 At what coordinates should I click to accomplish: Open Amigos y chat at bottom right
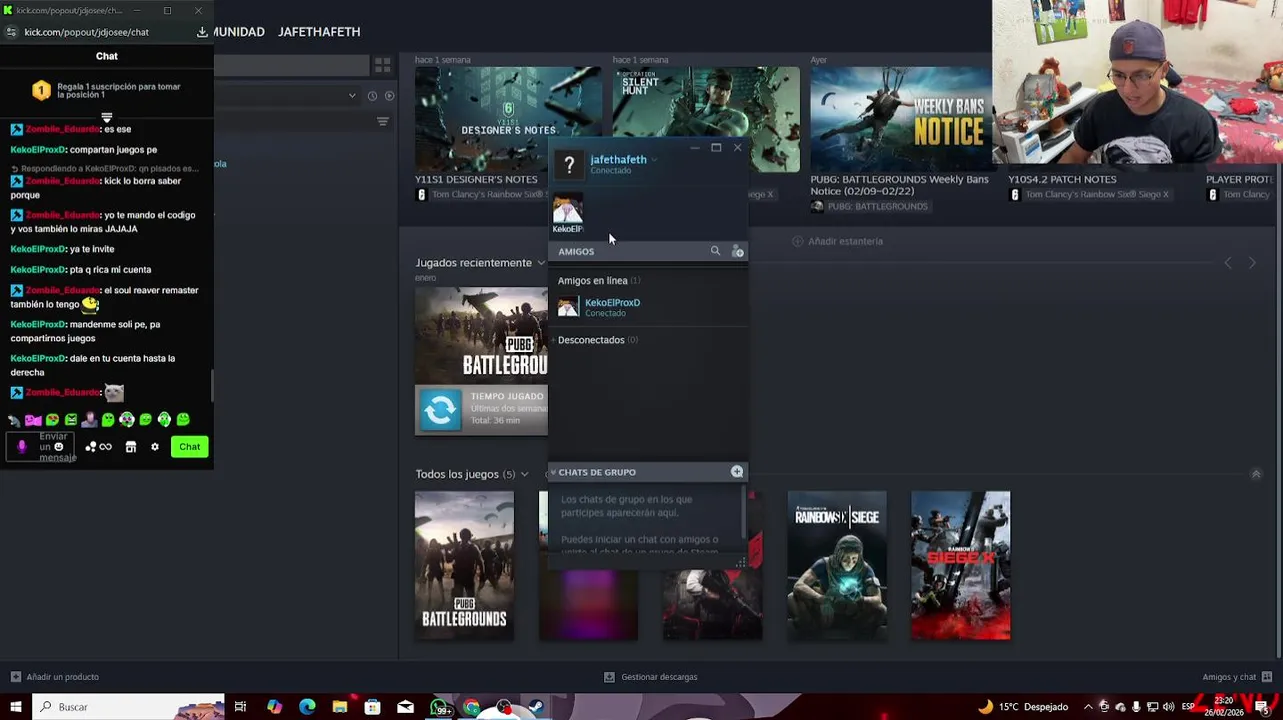(x=1238, y=677)
